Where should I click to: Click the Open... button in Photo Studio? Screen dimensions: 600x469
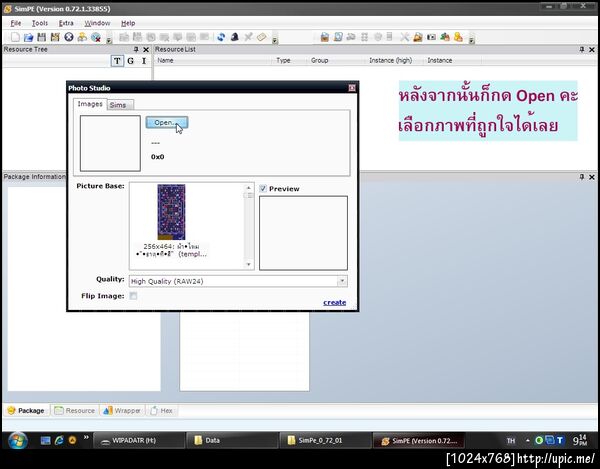coord(166,122)
